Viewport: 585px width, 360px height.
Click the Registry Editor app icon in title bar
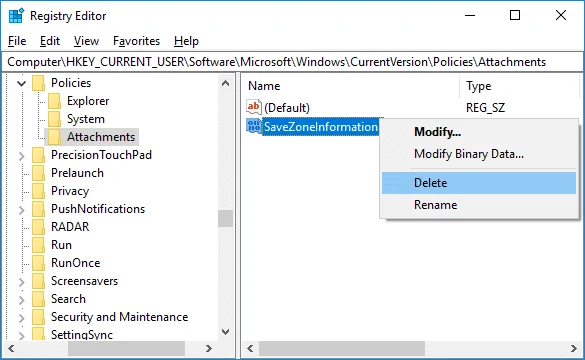[x=16, y=16]
